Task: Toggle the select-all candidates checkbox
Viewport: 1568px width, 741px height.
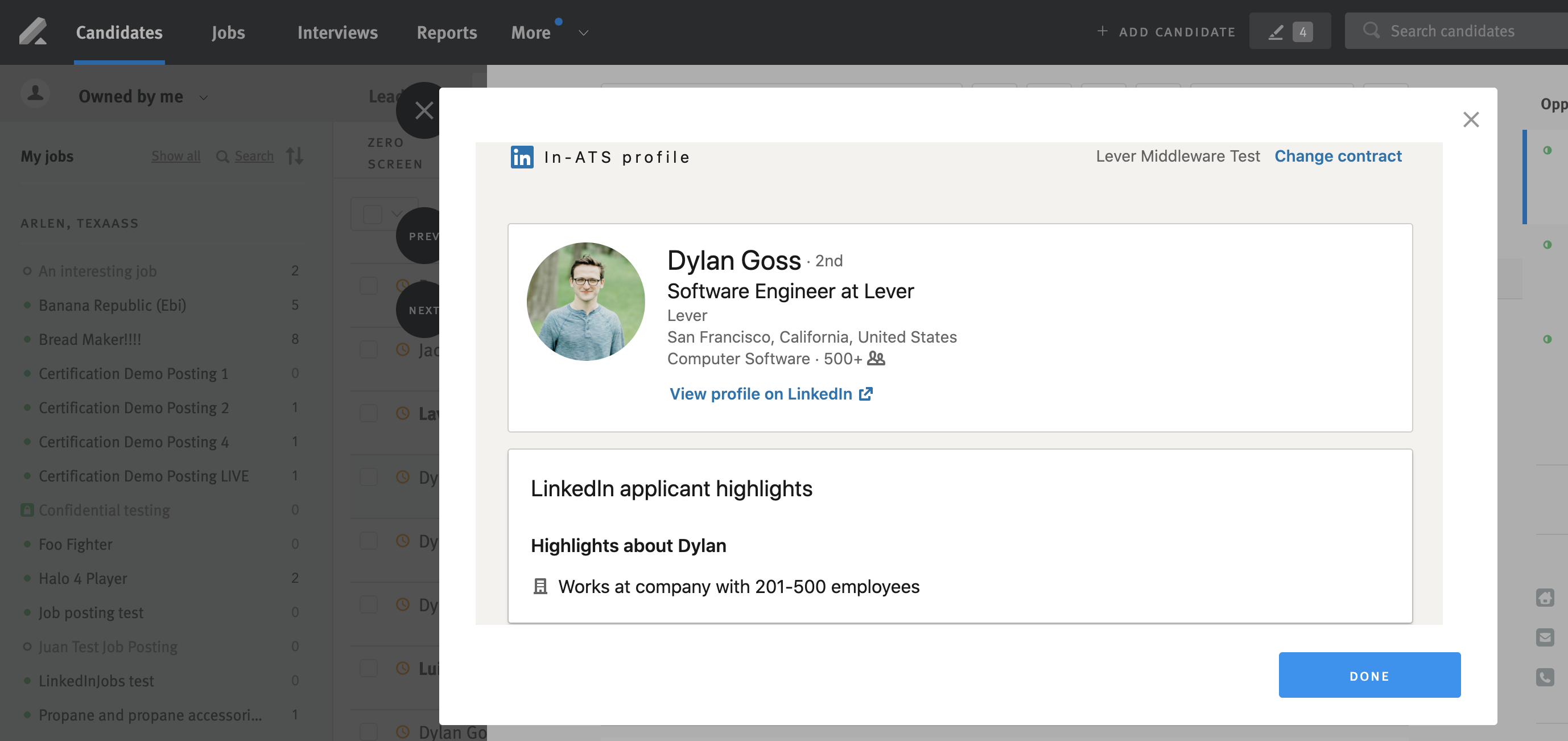Action: (x=372, y=215)
